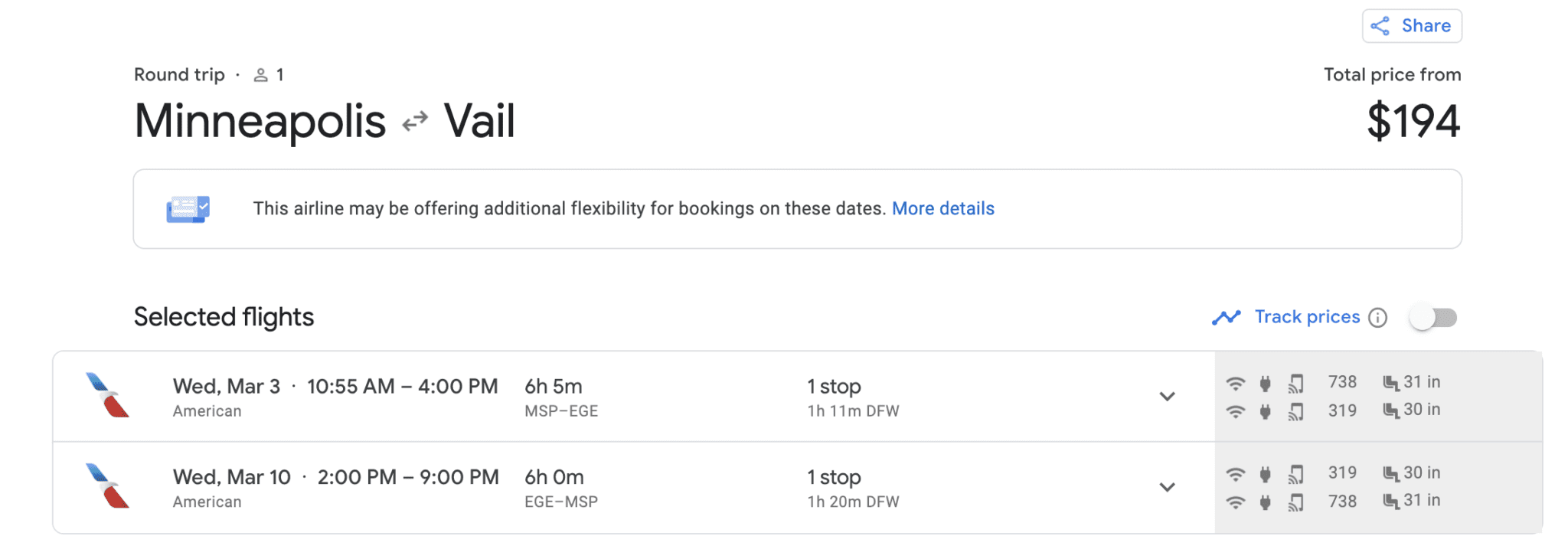Click the ticket flexibility banner icon
Image resolution: width=1568 pixels, height=559 pixels.
click(x=188, y=208)
